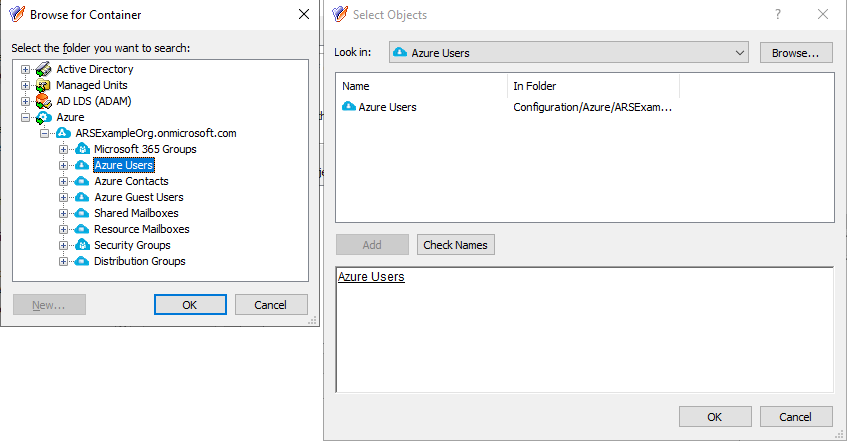The image size is (847, 441).
Task: Click the Select Objects title bar icon
Action: click(340, 14)
